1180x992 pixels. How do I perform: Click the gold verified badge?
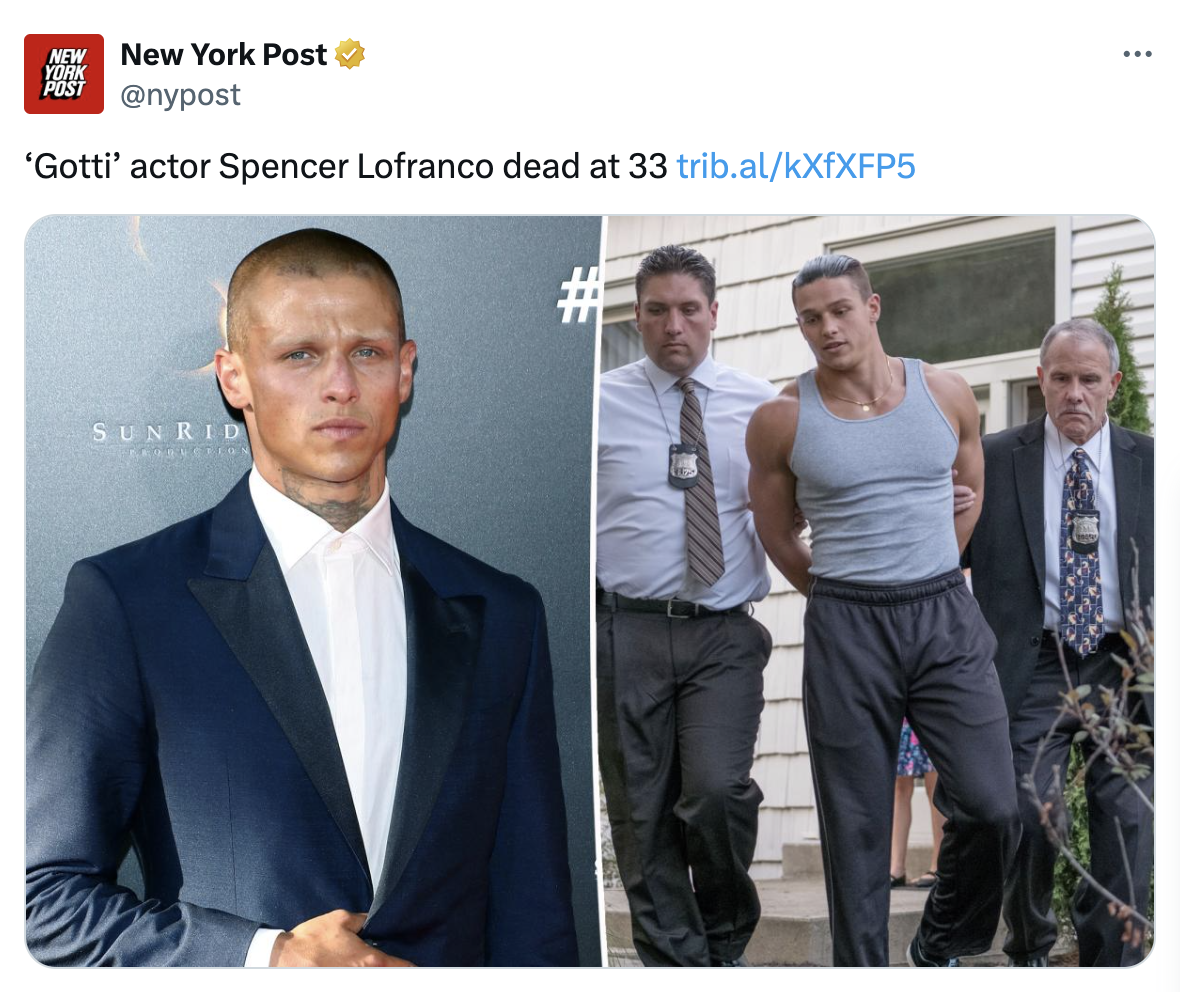coord(350,54)
